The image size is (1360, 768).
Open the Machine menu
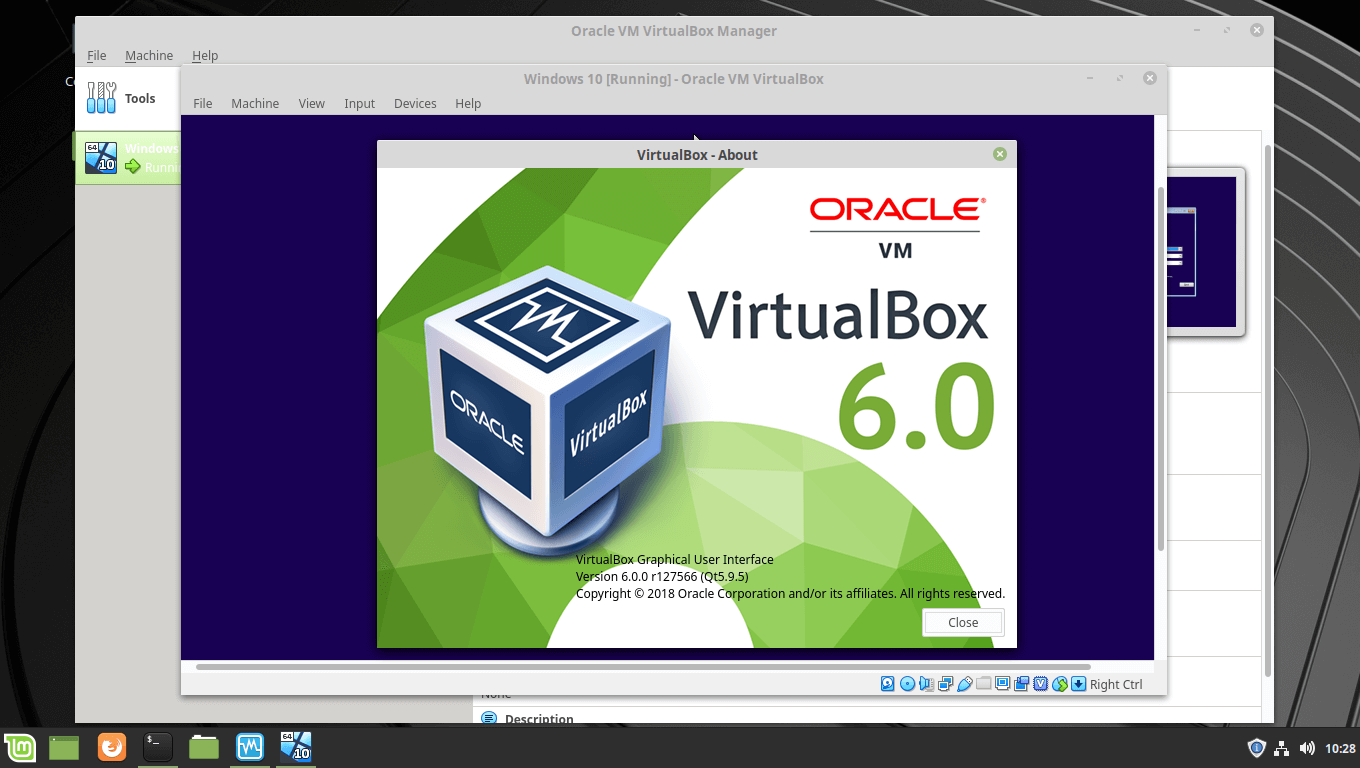click(x=255, y=103)
